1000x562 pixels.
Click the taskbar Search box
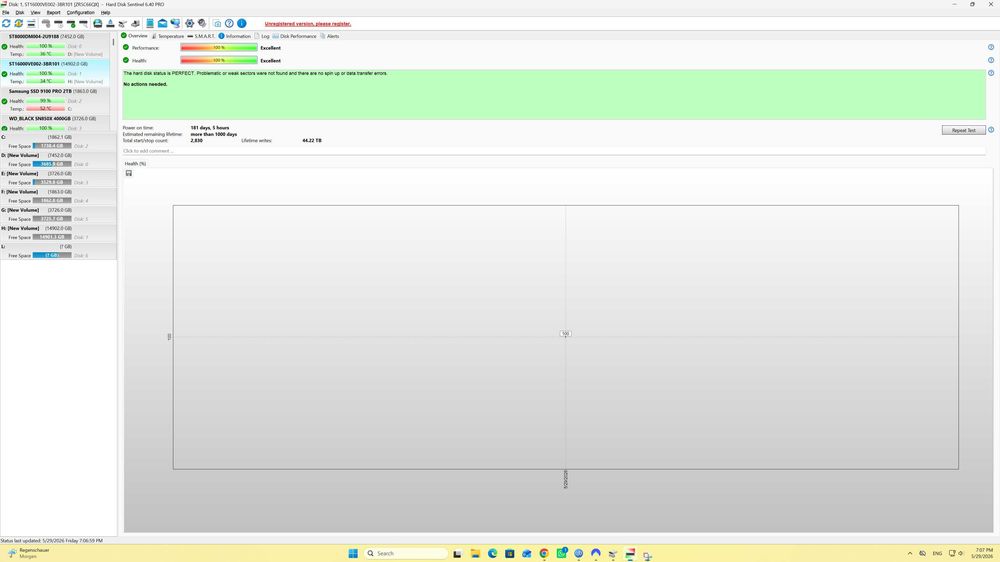pyautogui.click(x=406, y=553)
